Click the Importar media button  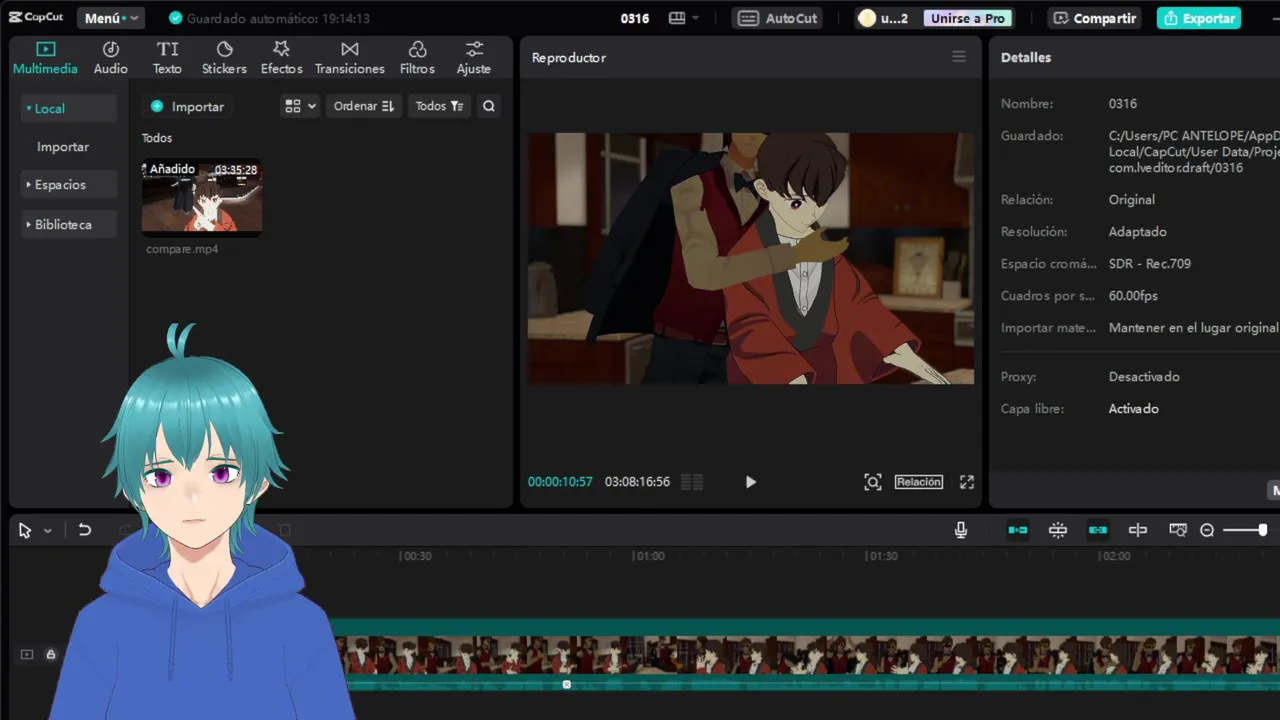[187, 106]
